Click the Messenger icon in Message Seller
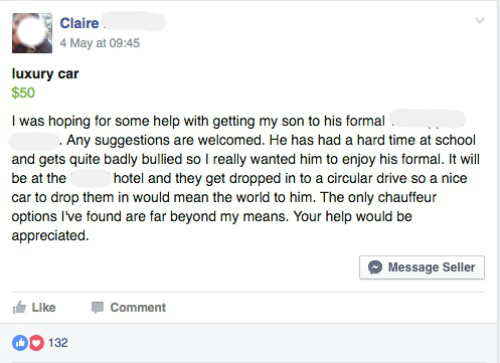 pyautogui.click(x=375, y=267)
